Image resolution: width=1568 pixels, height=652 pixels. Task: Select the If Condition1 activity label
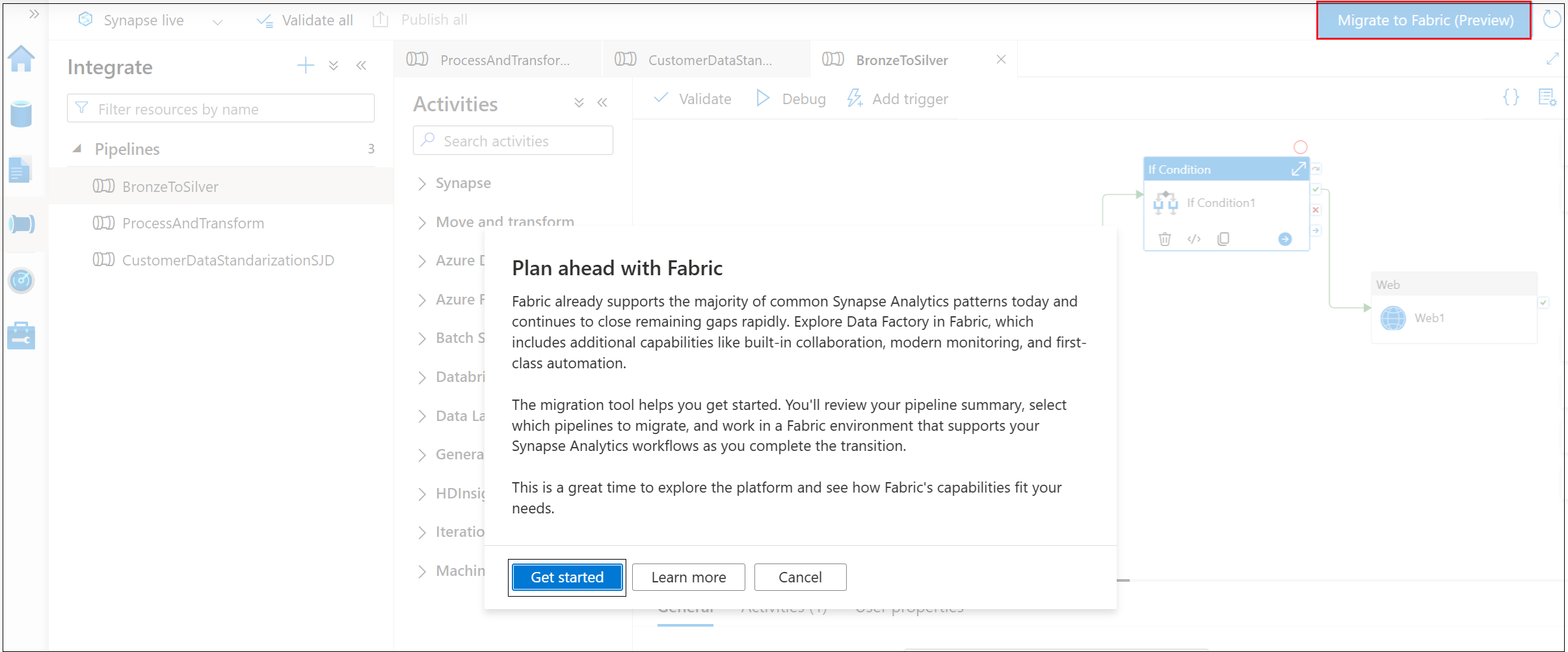(1221, 203)
